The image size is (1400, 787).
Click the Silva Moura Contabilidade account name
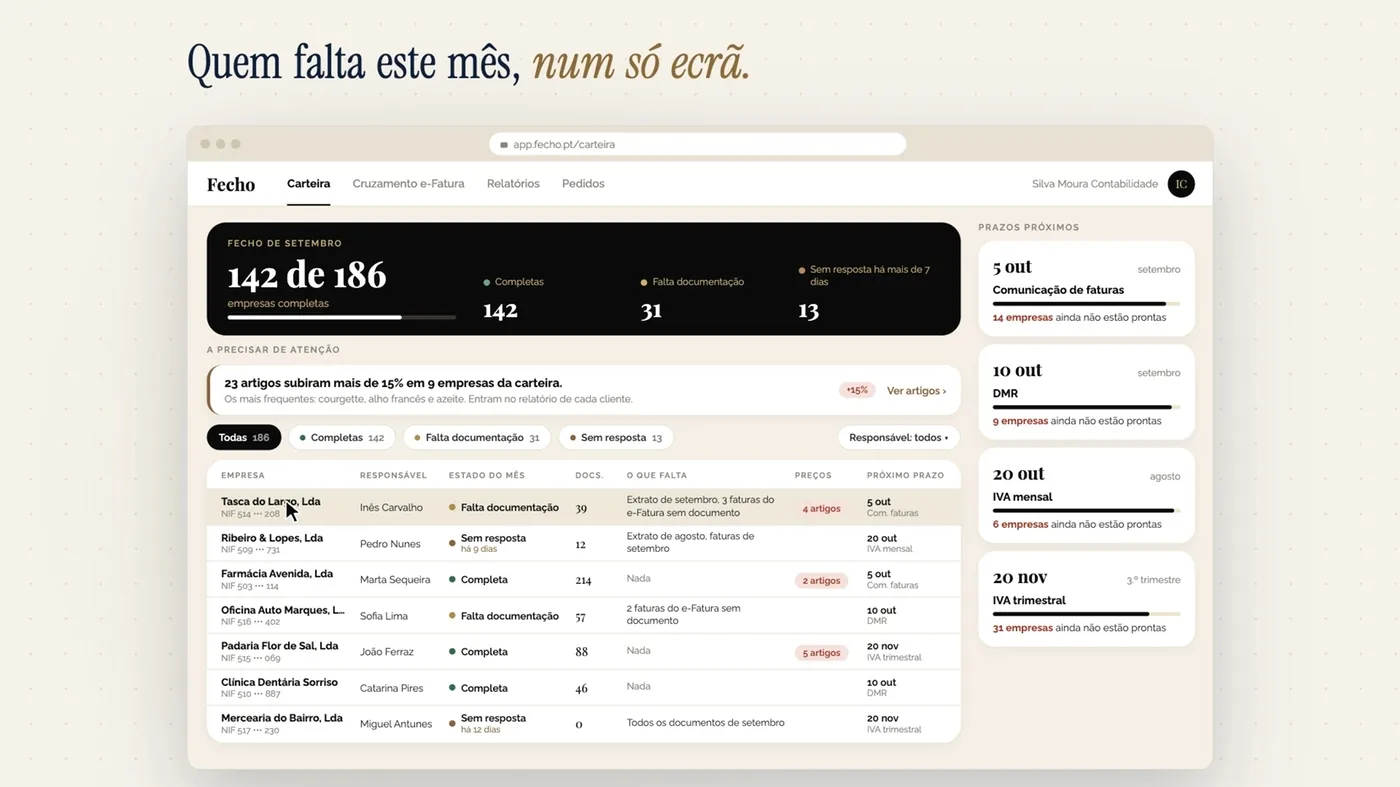1095,184
